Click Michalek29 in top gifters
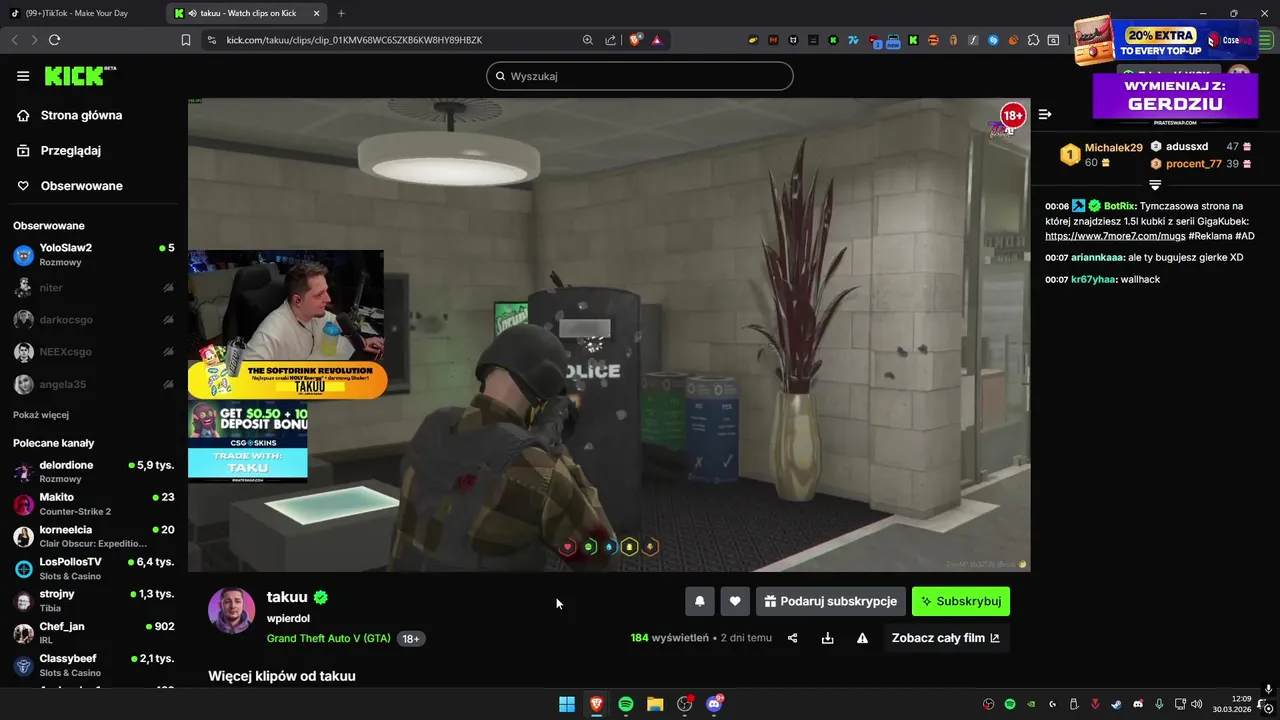The image size is (1280, 720). coord(1113,148)
